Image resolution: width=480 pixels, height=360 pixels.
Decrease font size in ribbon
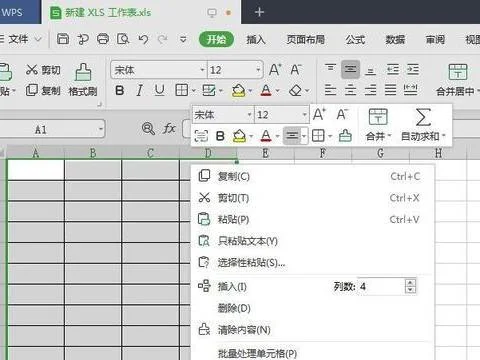[295, 70]
